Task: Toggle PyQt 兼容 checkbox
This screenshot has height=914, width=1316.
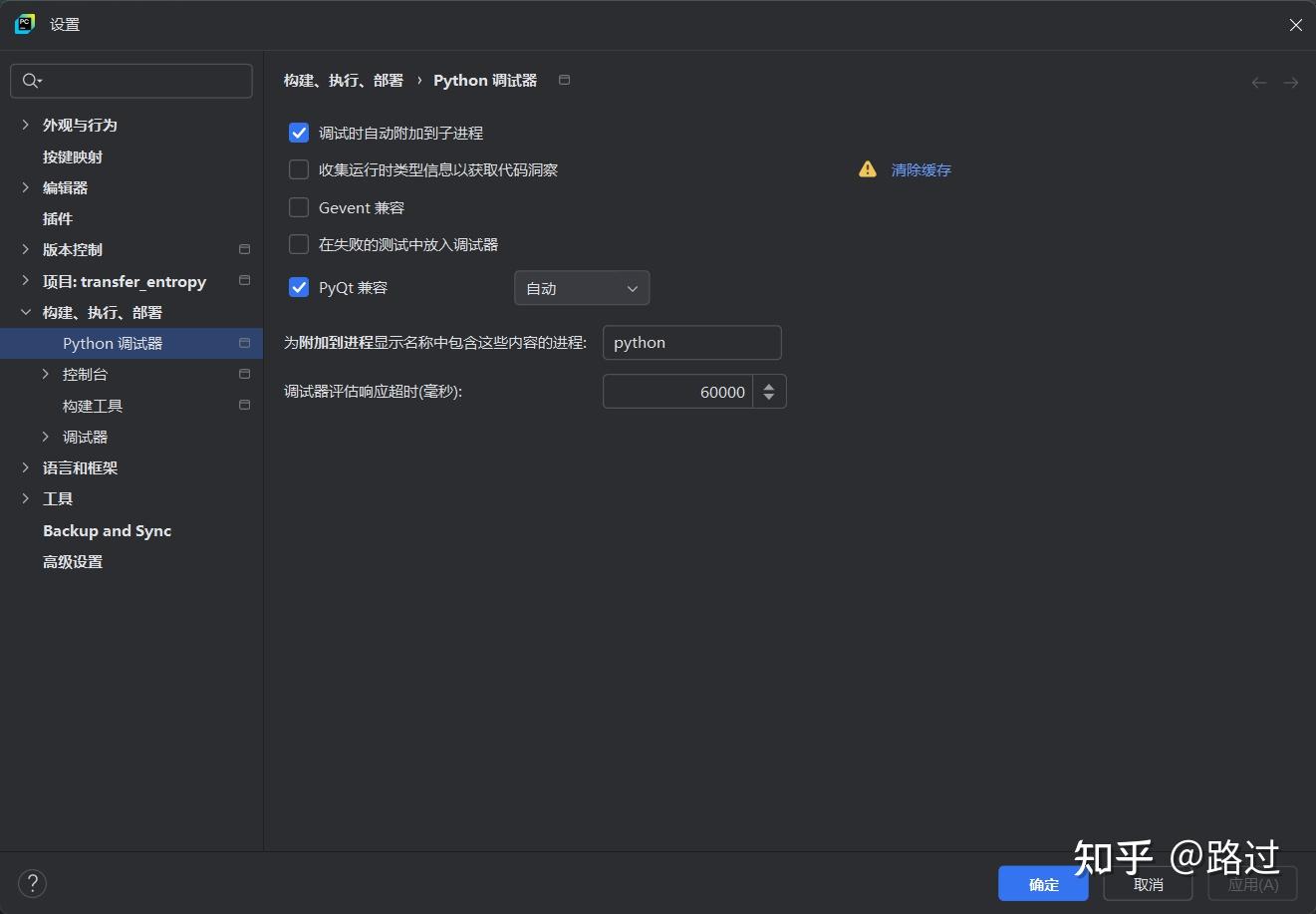Action: 299,287
